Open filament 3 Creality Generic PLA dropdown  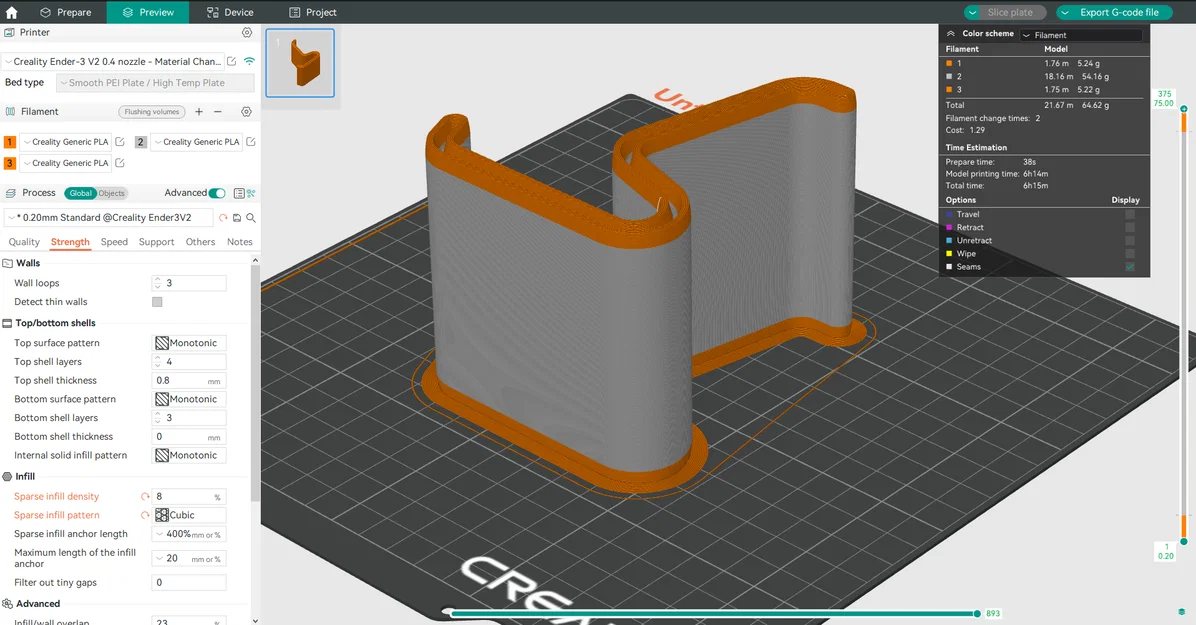coord(66,163)
